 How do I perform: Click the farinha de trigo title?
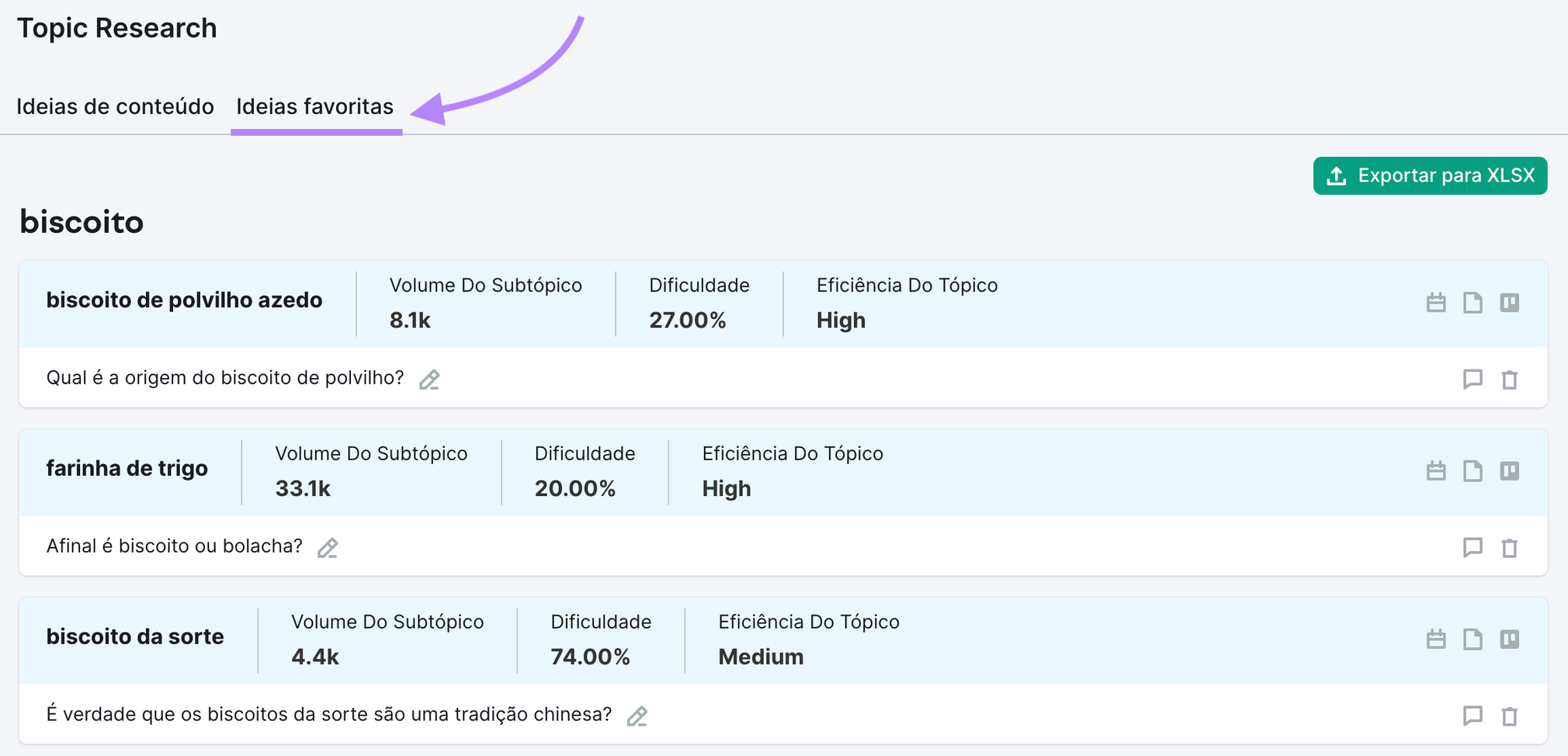pyautogui.click(x=127, y=469)
